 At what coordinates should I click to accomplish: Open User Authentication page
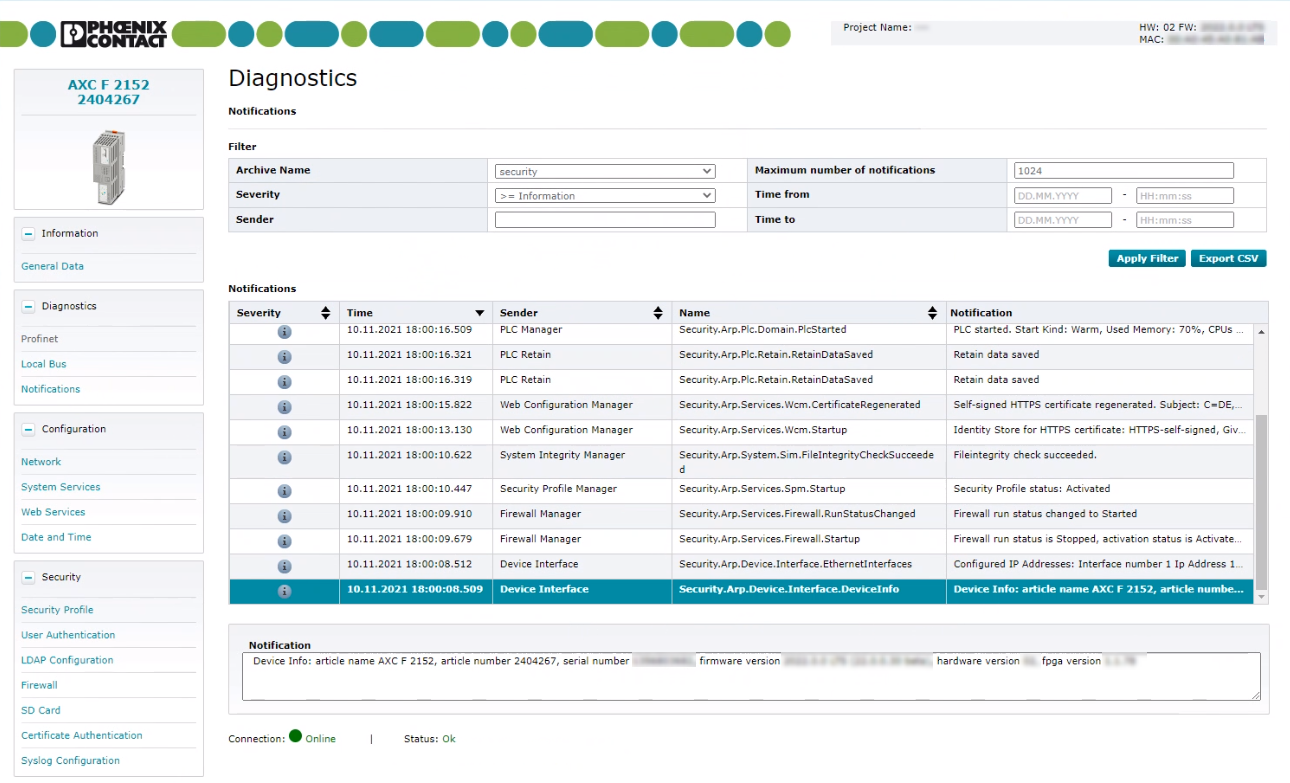click(68, 635)
